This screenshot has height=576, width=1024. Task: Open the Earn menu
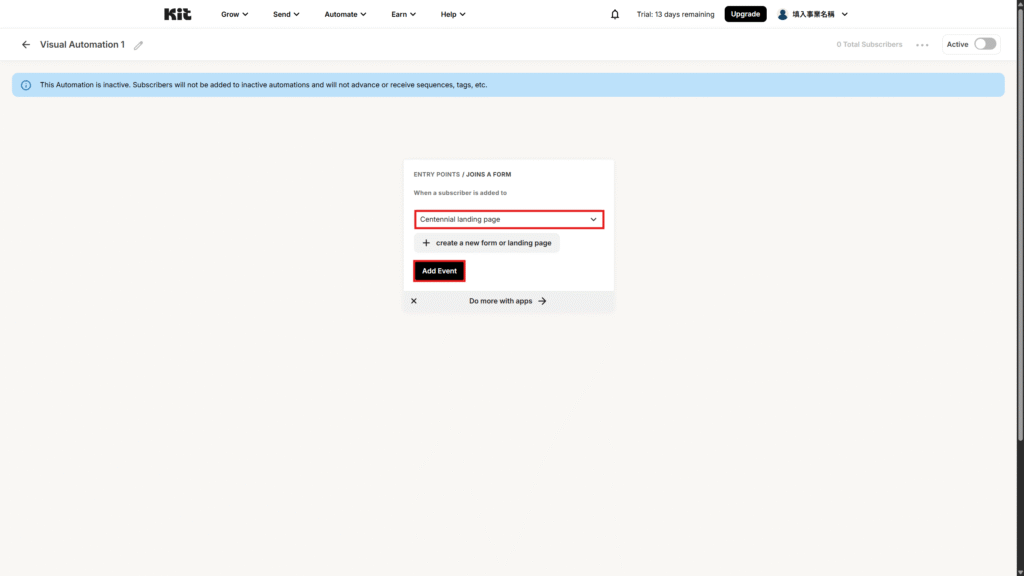[x=403, y=14]
